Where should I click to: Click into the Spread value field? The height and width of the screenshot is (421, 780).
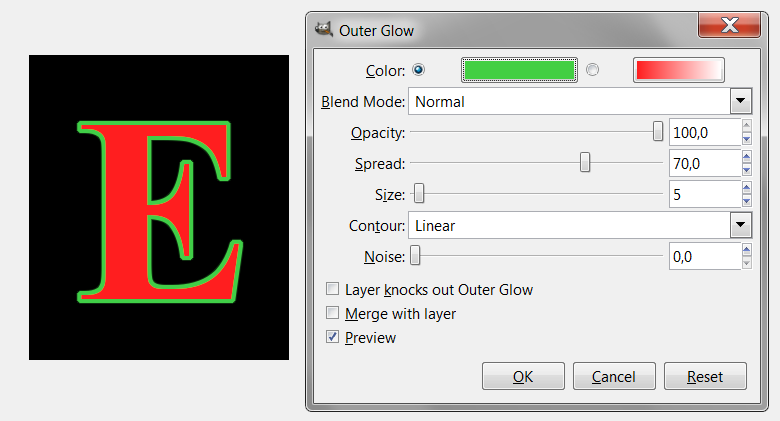(x=702, y=163)
